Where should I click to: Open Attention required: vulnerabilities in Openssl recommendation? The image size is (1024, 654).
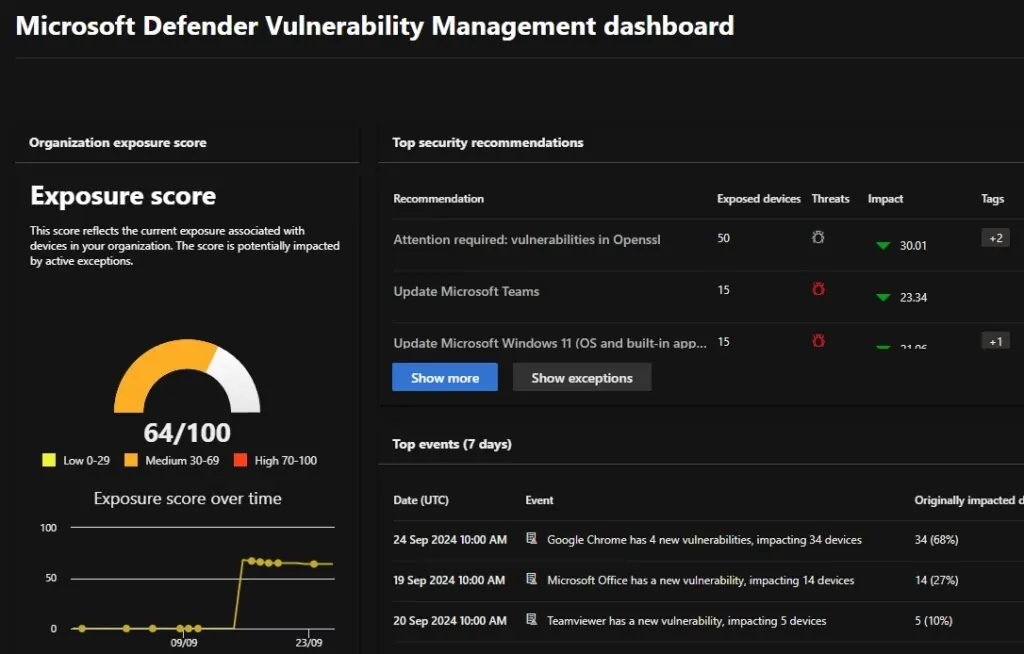tap(526, 240)
